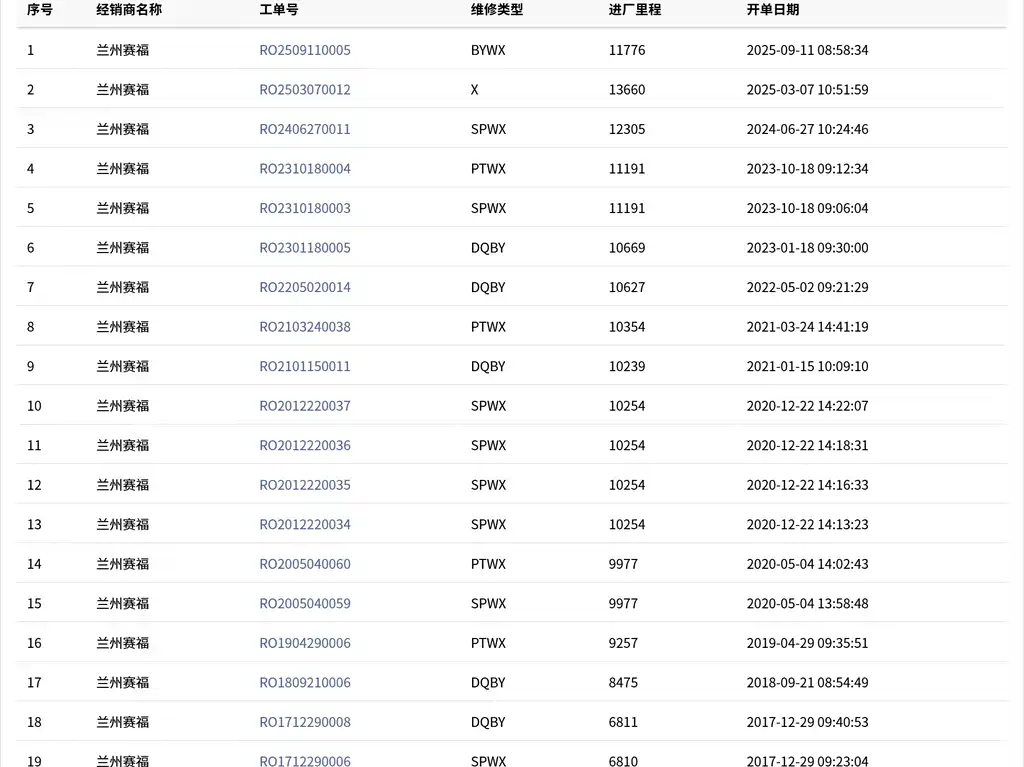
Task: Open work order RO1809210006
Action: click(305, 683)
